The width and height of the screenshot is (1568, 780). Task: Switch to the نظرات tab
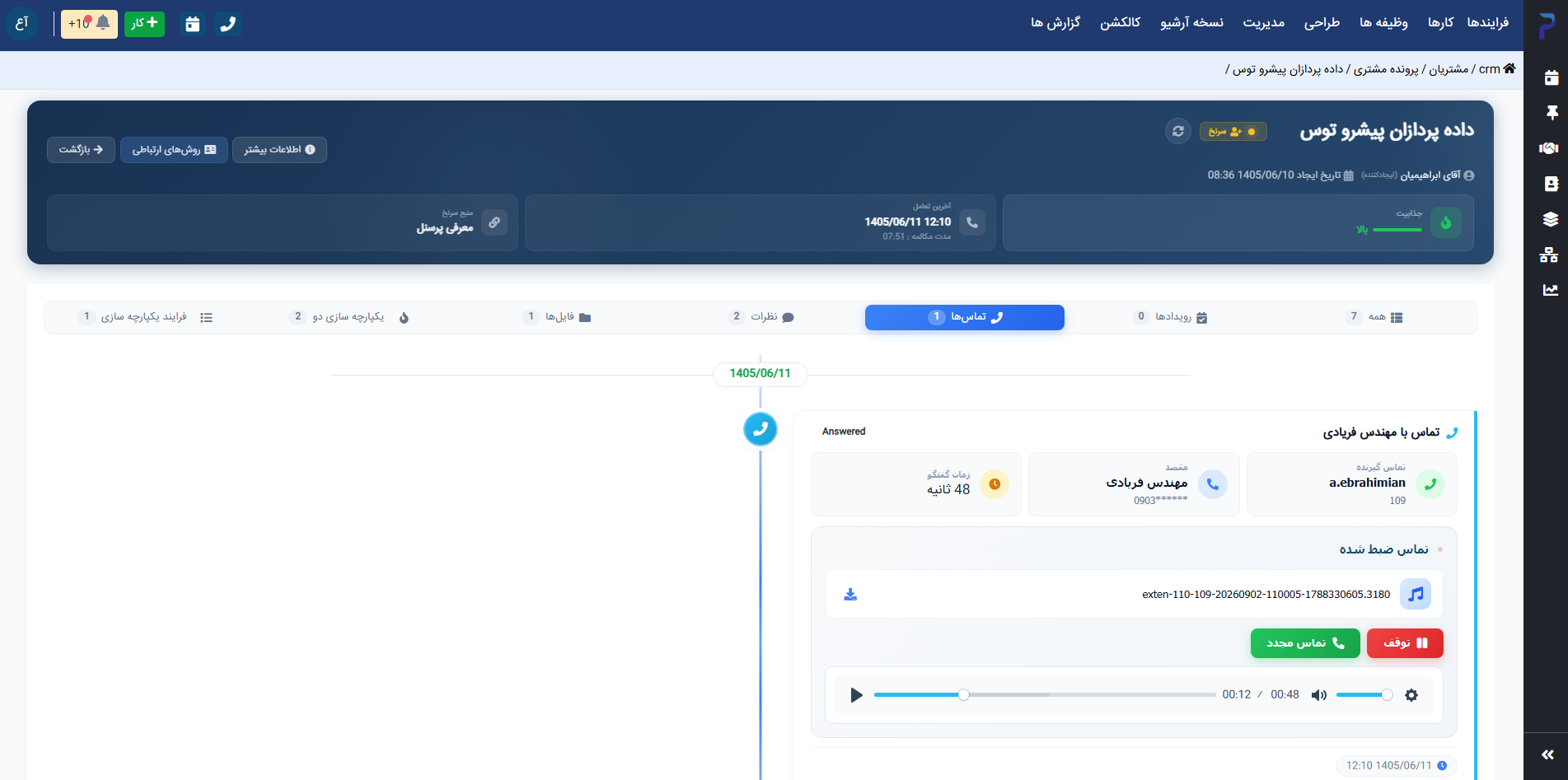pyautogui.click(x=761, y=317)
